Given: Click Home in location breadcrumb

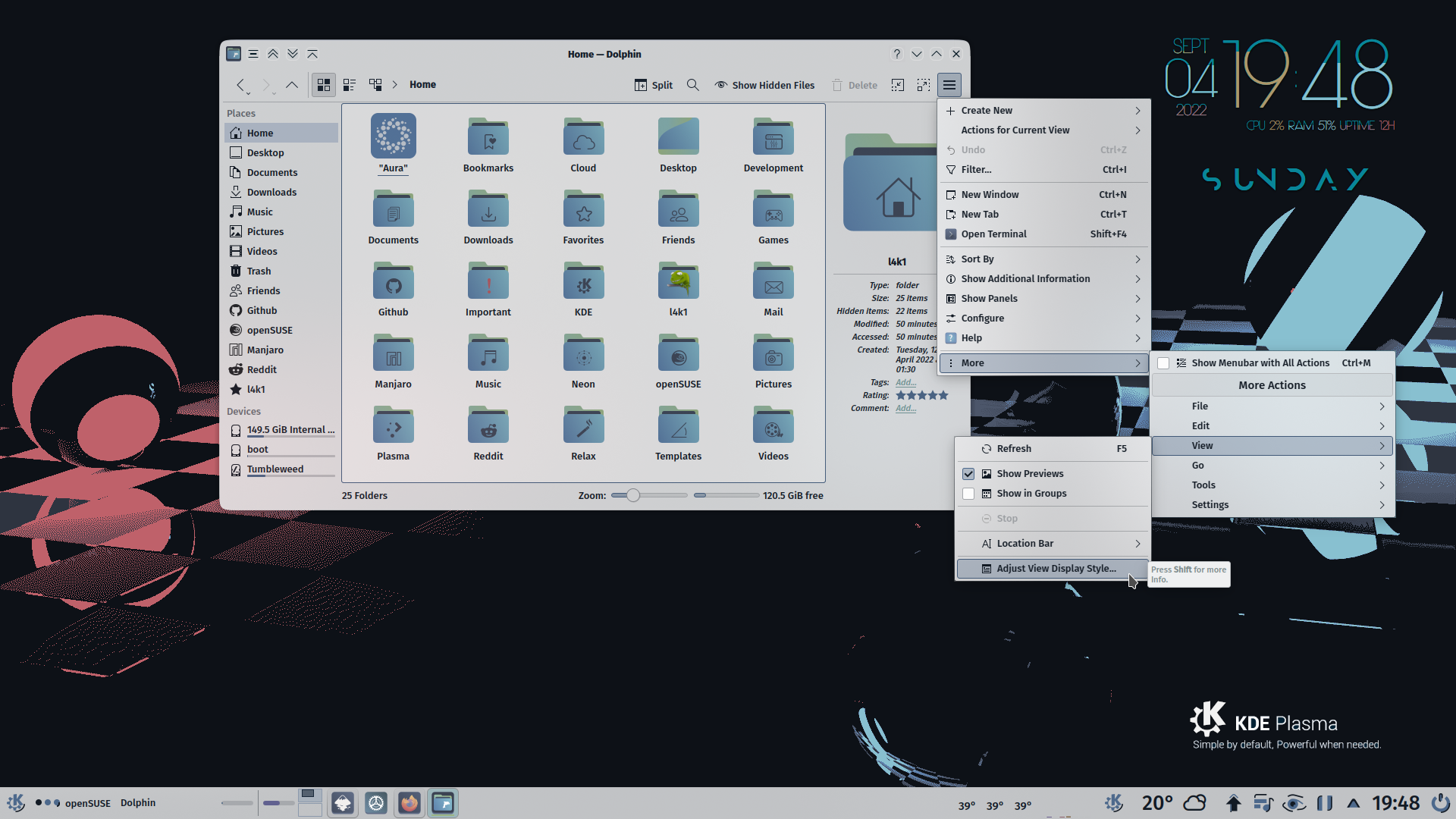Looking at the screenshot, I should click(422, 85).
